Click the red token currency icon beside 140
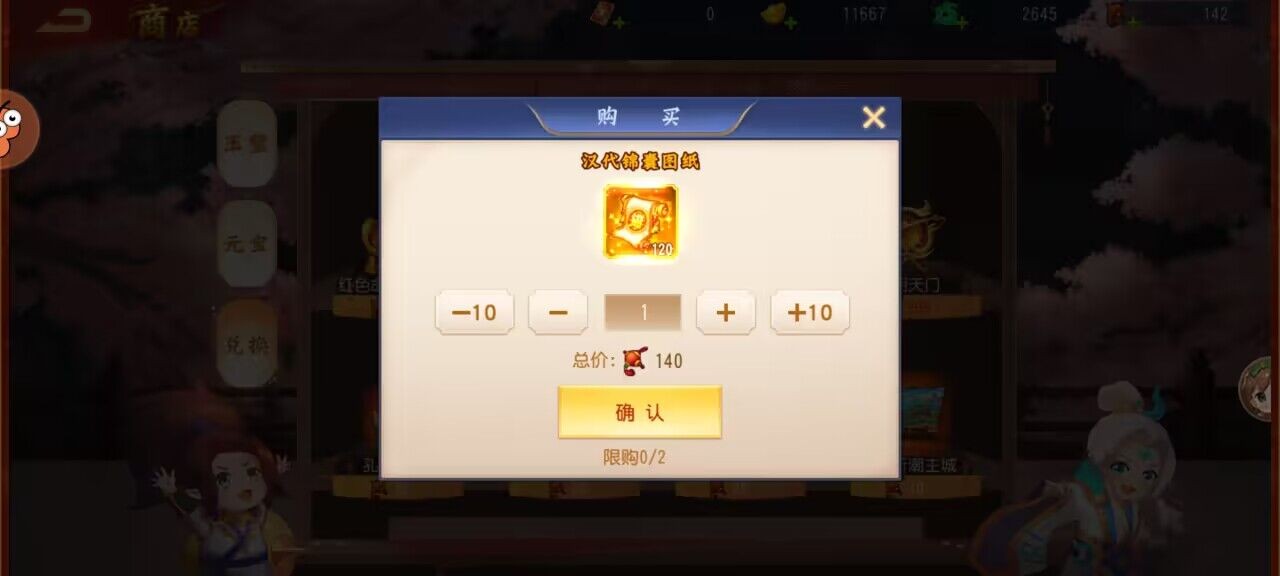Viewport: 1280px width, 576px height. [x=634, y=360]
